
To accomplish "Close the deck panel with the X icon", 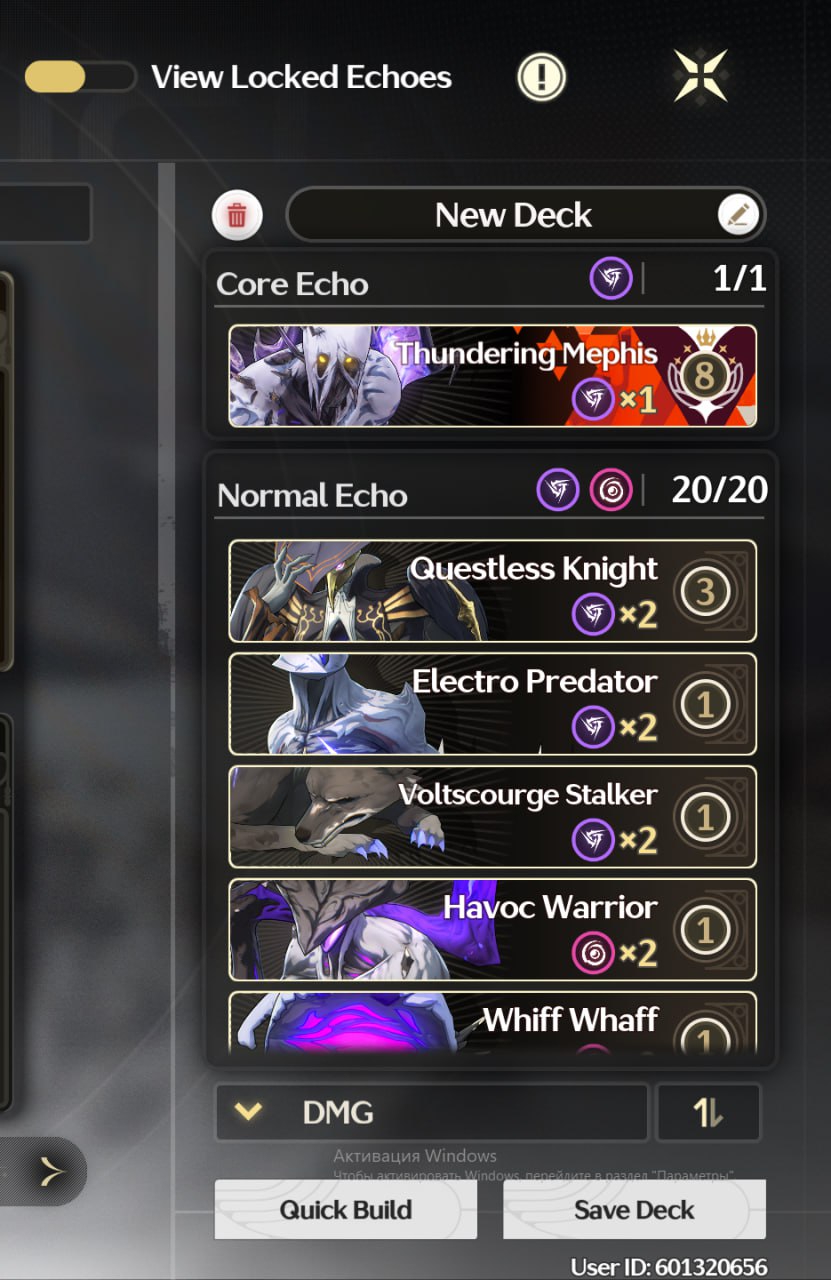I will (700, 76).
